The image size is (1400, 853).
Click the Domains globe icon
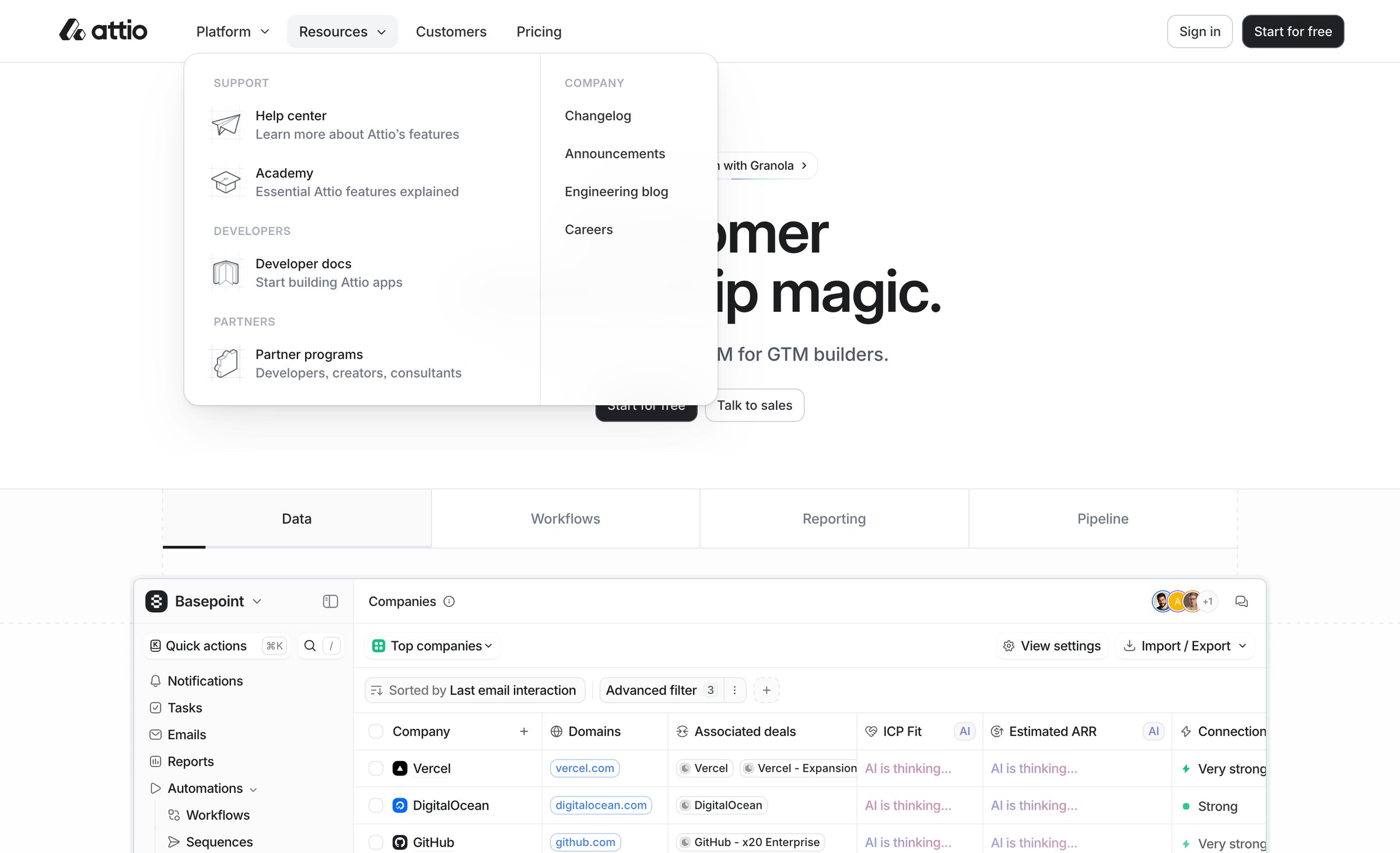pyautogui.click(x=556, y=731)
